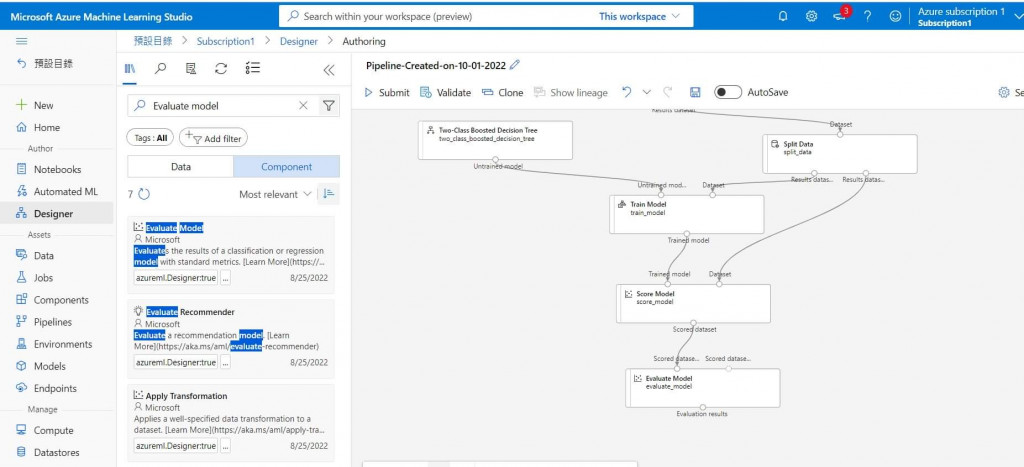Viewport: 1024px width, 467px height.
Task: Open Endpoints in the sidebar
Action: [57, 388]
